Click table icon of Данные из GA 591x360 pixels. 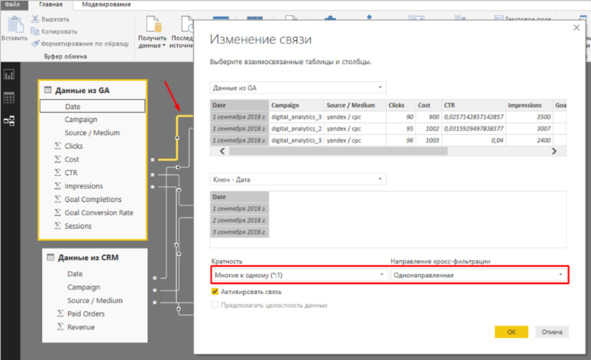[48, 90]
